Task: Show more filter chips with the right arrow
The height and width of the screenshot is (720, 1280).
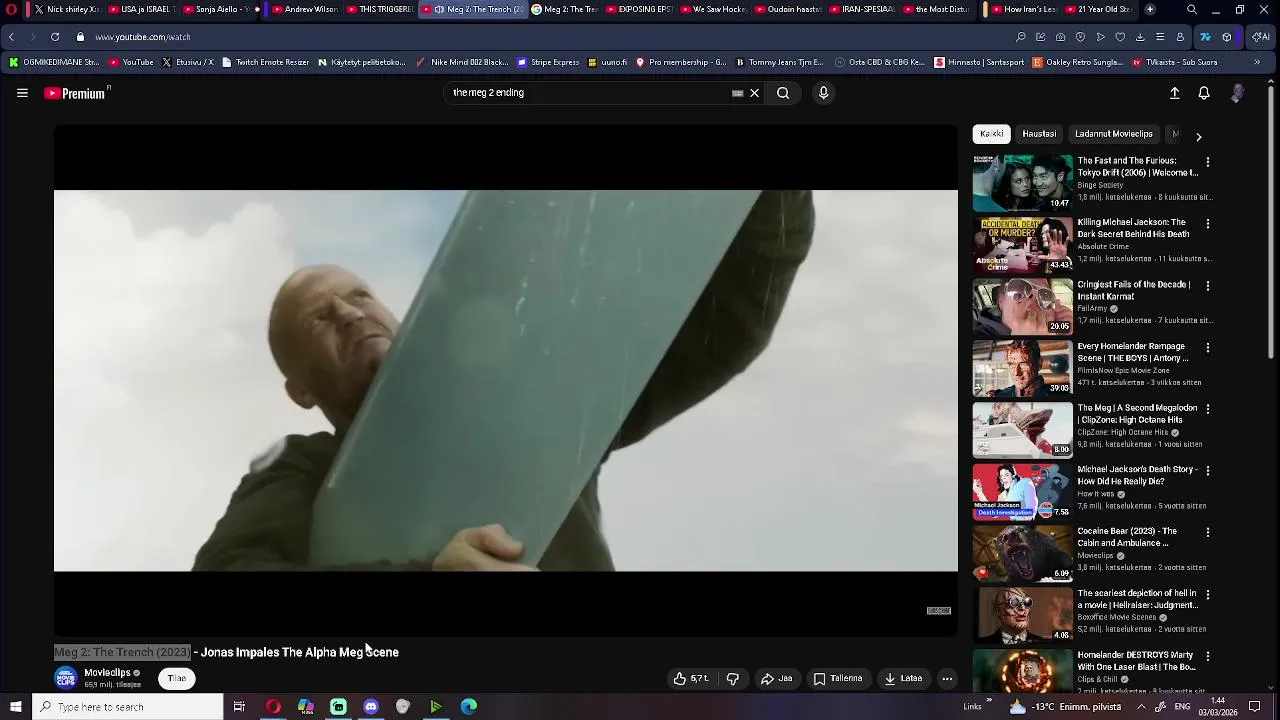Action: pyautogui.click(x=1198, y=136)
